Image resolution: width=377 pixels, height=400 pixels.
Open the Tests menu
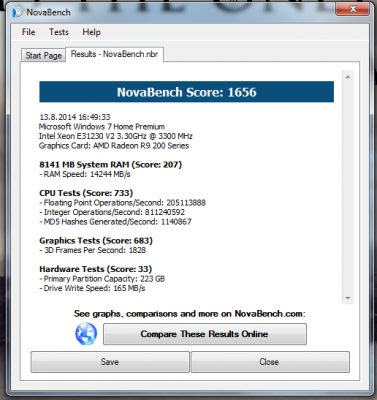click(59, 32)
